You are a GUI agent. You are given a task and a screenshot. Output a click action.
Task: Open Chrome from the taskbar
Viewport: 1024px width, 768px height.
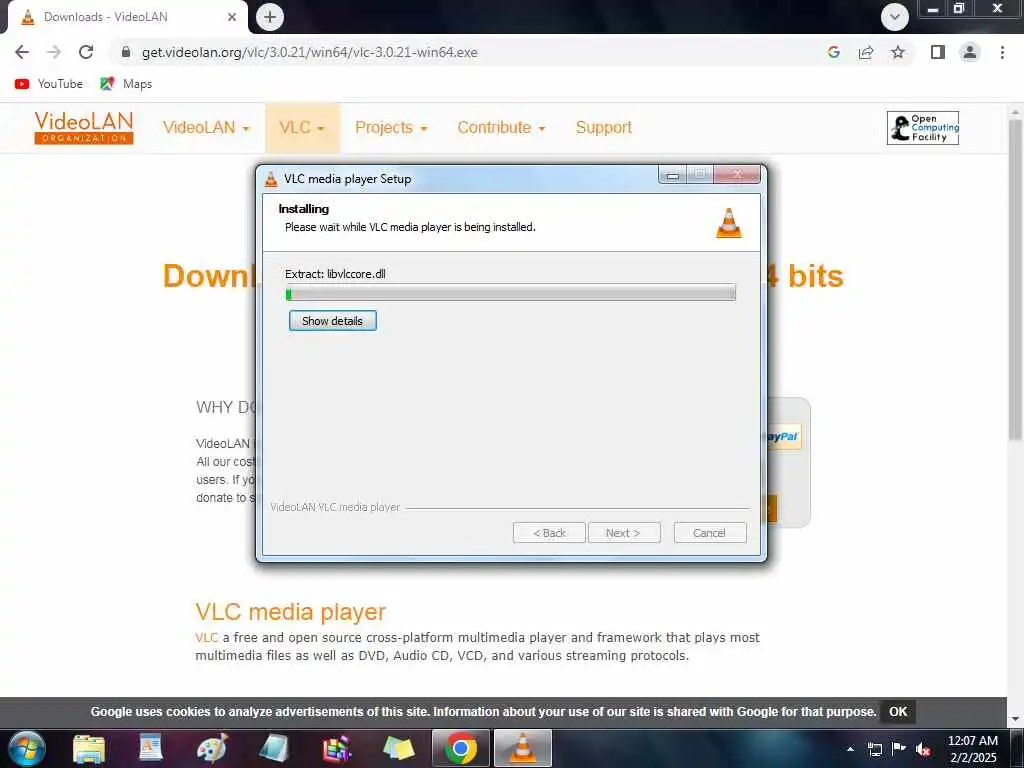(460, 748)
